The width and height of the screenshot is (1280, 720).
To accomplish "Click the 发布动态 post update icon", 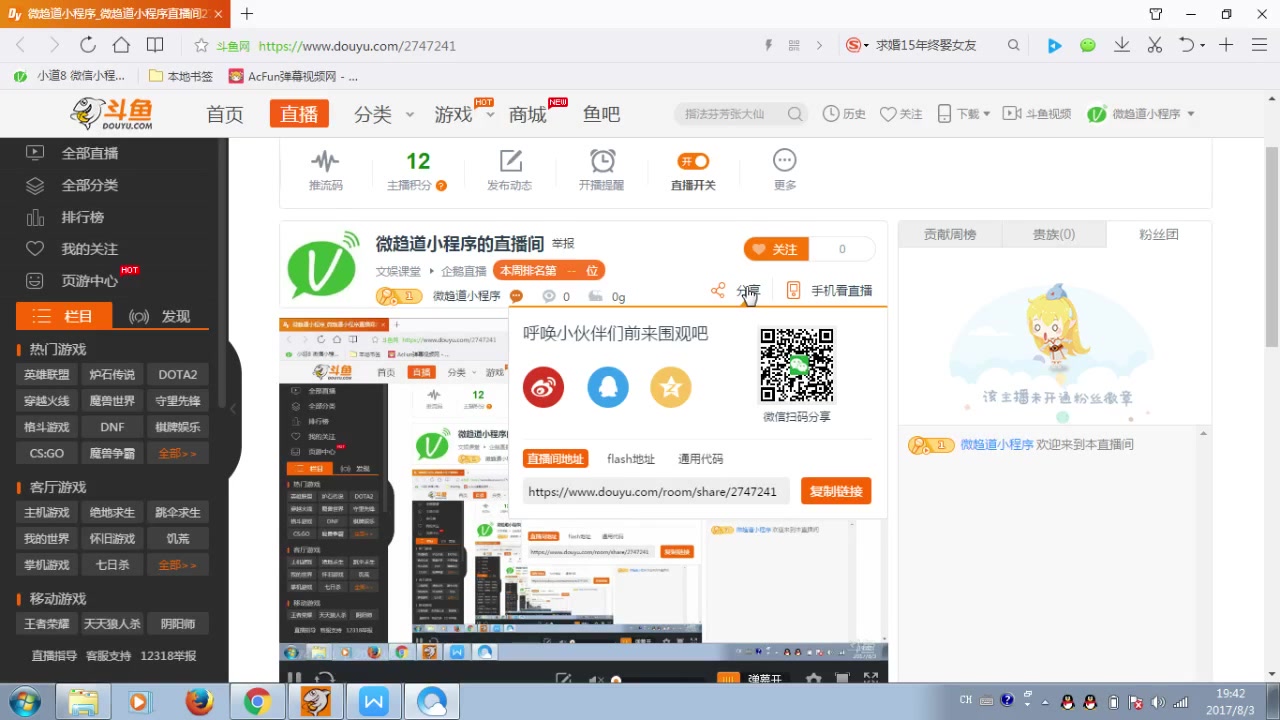I will click(511, 161).
